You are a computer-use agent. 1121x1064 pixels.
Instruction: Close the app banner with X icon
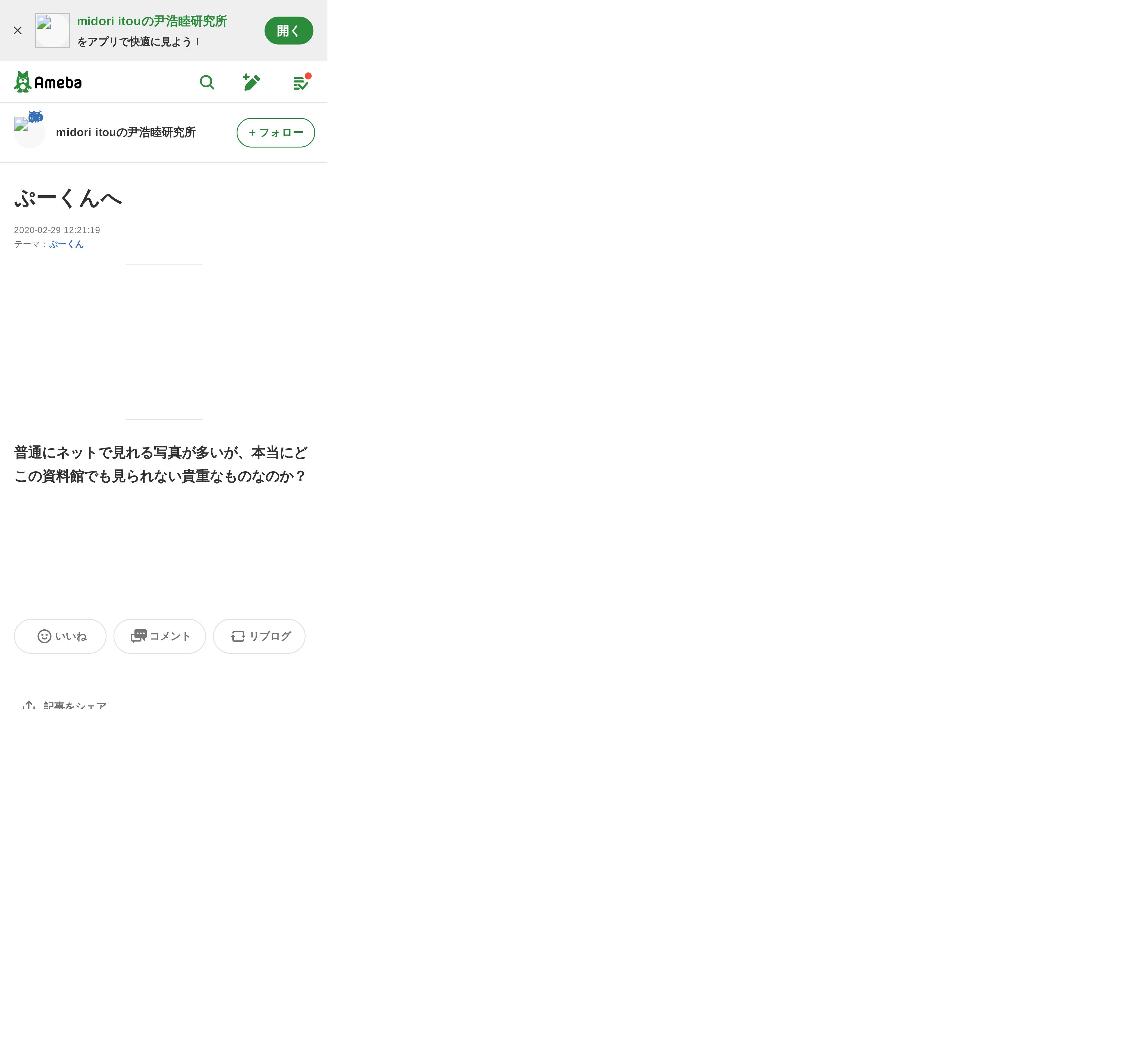pyautogui.click(x=17, y=31)
